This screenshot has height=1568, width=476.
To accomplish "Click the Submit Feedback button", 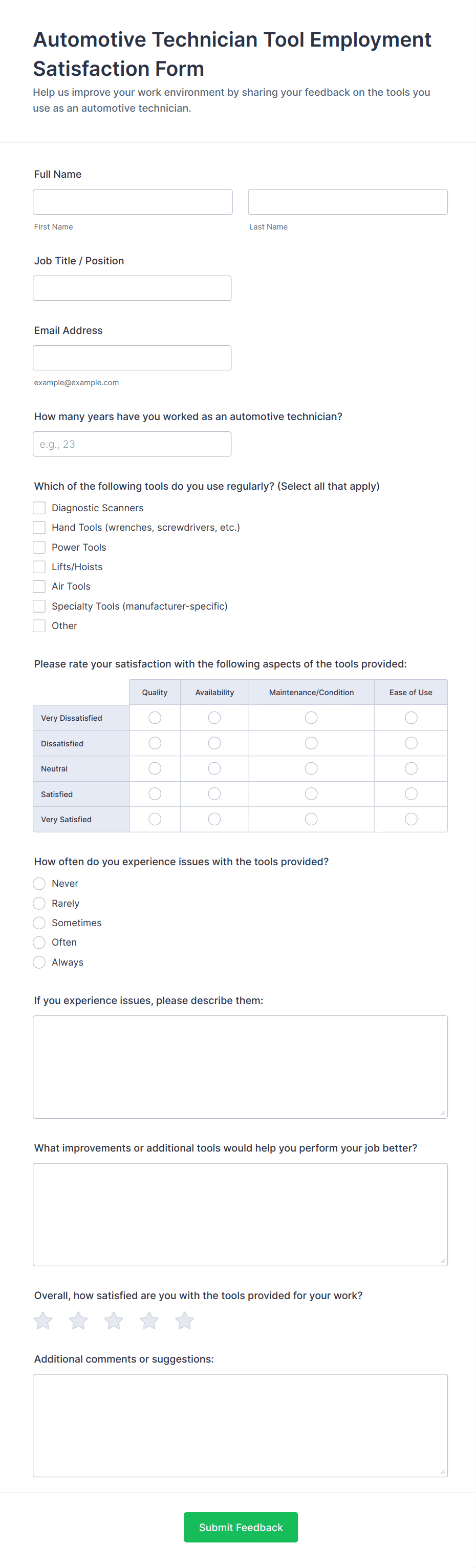I will pos(241,1527).
